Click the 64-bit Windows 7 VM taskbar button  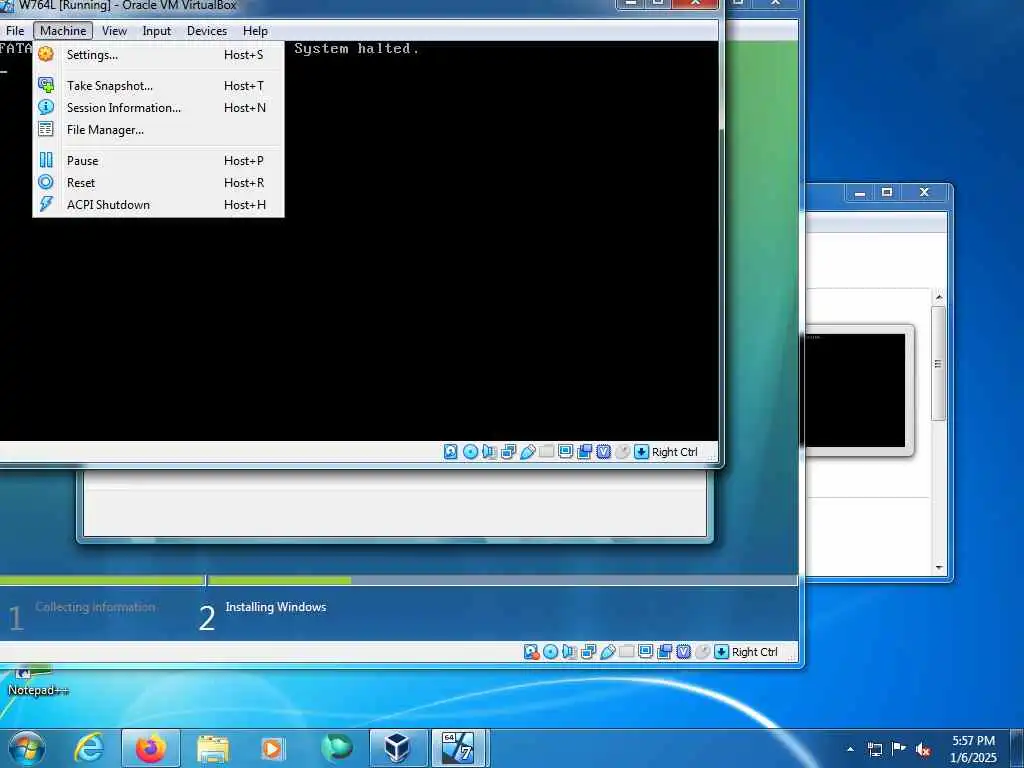click(459, 748)
